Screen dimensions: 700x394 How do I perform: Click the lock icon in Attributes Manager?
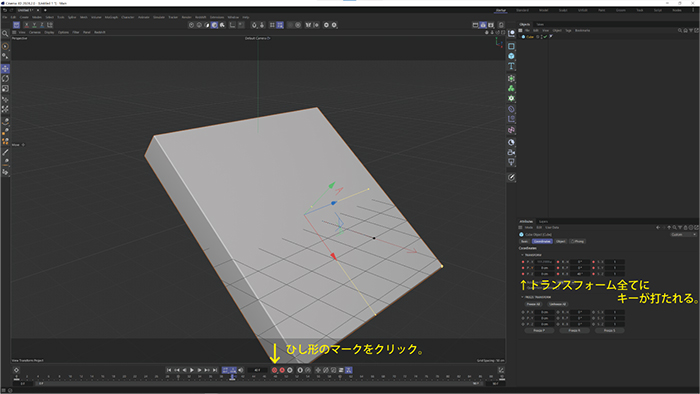(686, 228)
